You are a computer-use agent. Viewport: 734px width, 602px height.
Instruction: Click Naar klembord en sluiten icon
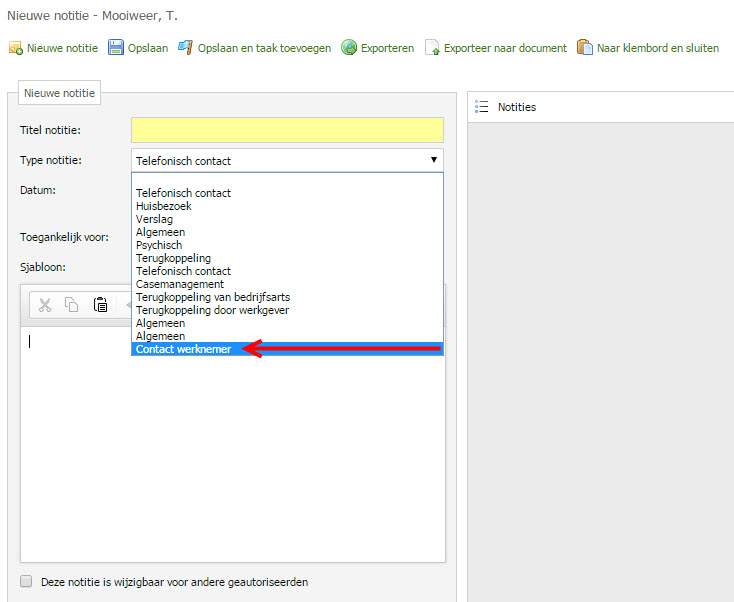(x=585, y=48)
